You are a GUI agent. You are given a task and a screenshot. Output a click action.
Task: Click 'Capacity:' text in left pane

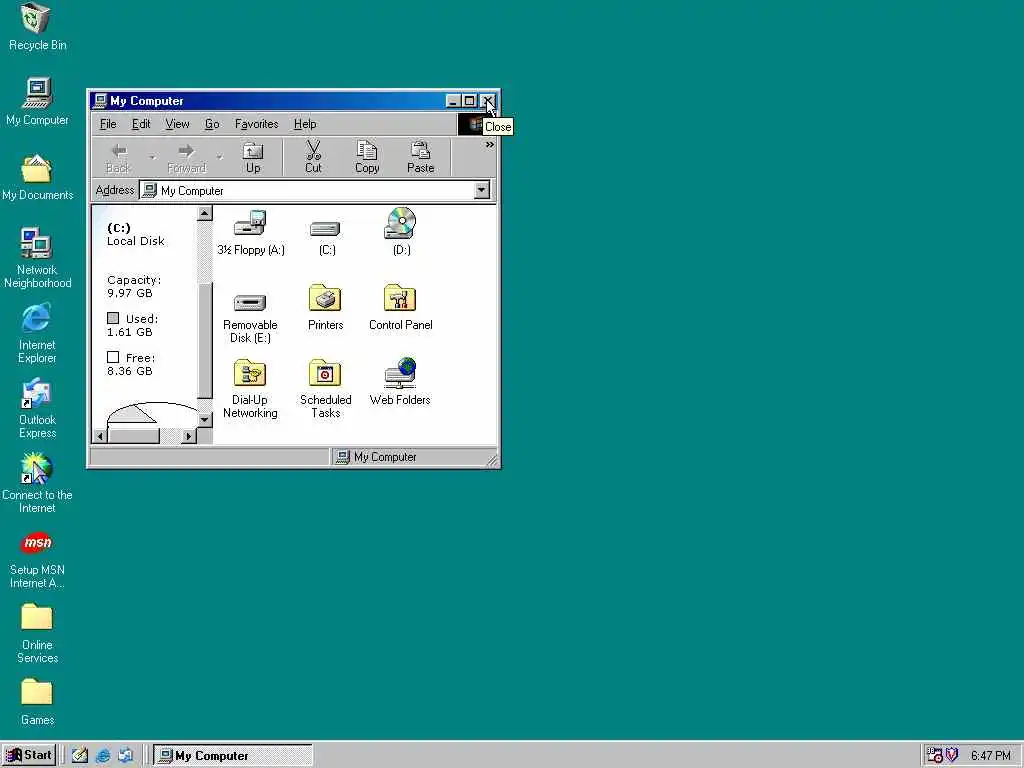click(x=134, y=280)
